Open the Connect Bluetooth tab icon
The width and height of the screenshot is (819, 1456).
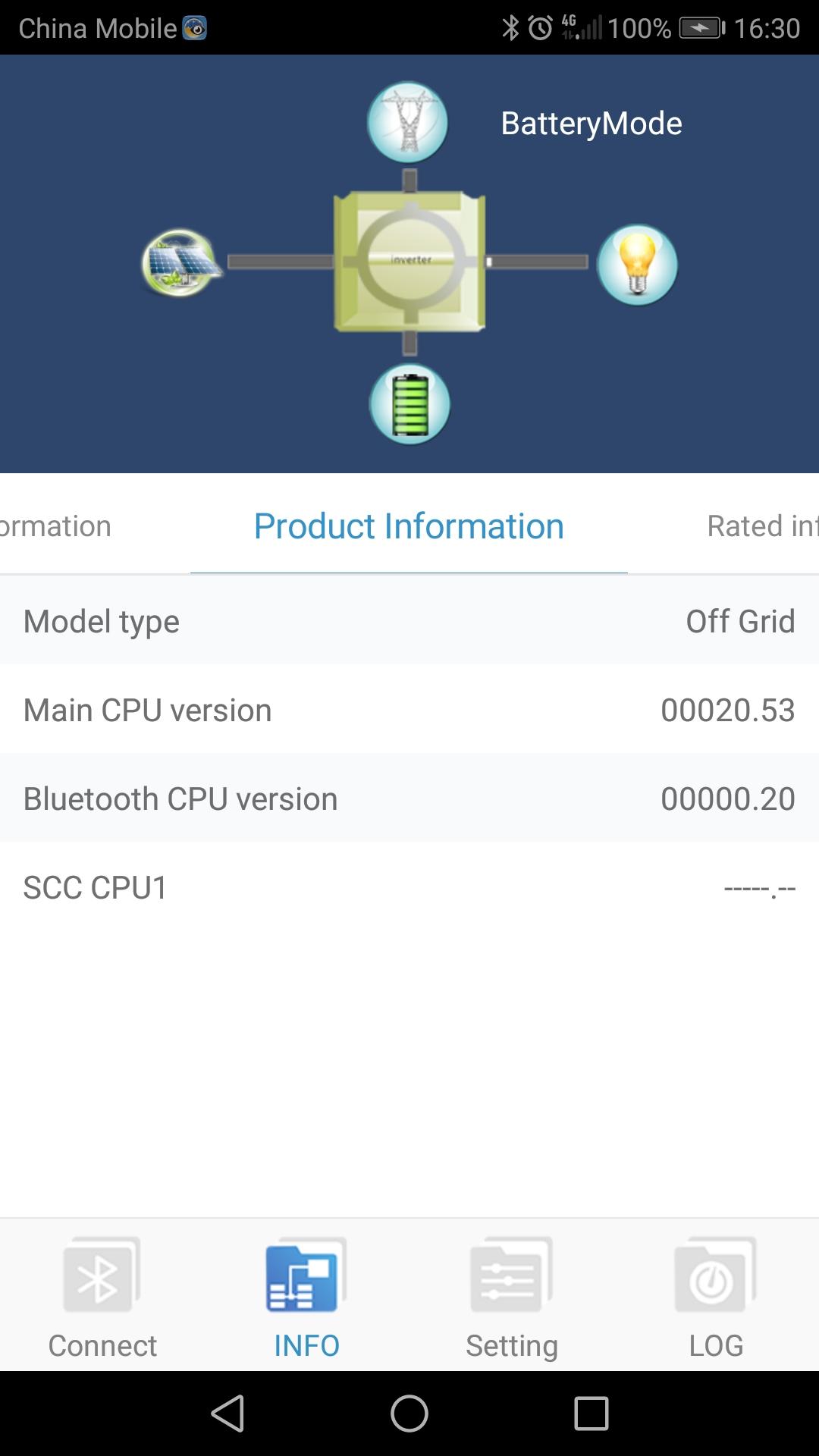click(x=102, y=1276)
